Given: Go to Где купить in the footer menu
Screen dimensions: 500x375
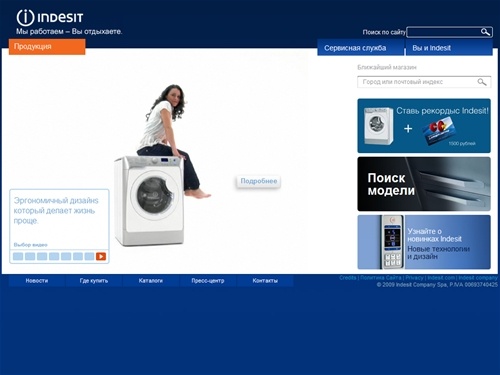Looking at the screenshot, I should [94, 281].
